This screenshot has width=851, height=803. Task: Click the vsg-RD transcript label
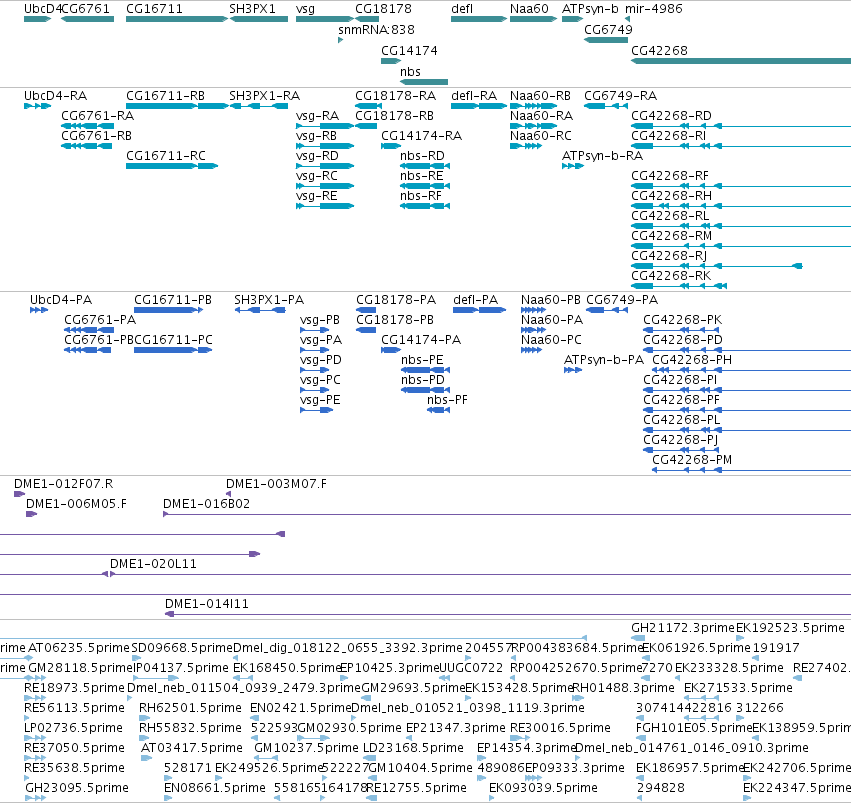click(317, 156)
